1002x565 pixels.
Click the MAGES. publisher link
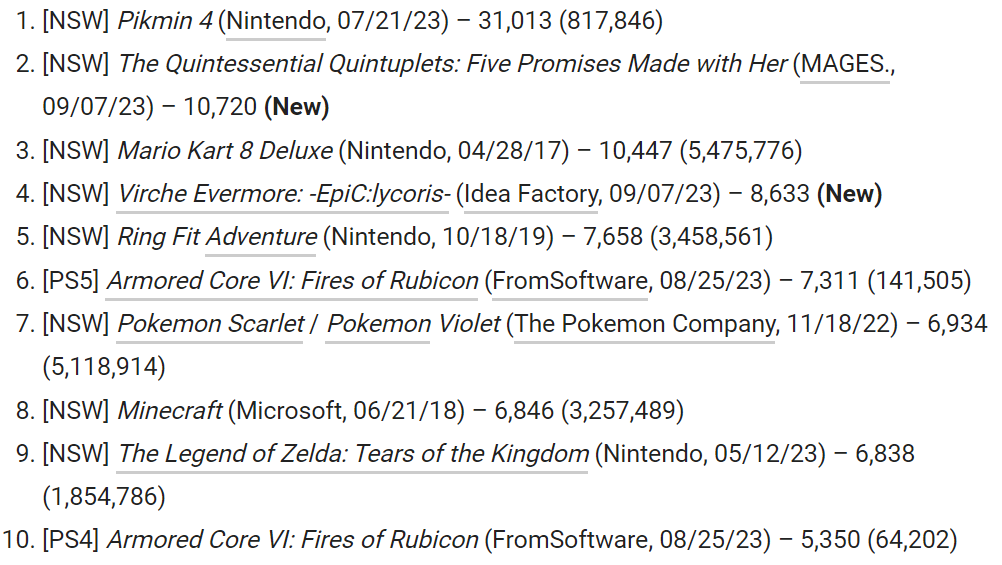point(845,64)
